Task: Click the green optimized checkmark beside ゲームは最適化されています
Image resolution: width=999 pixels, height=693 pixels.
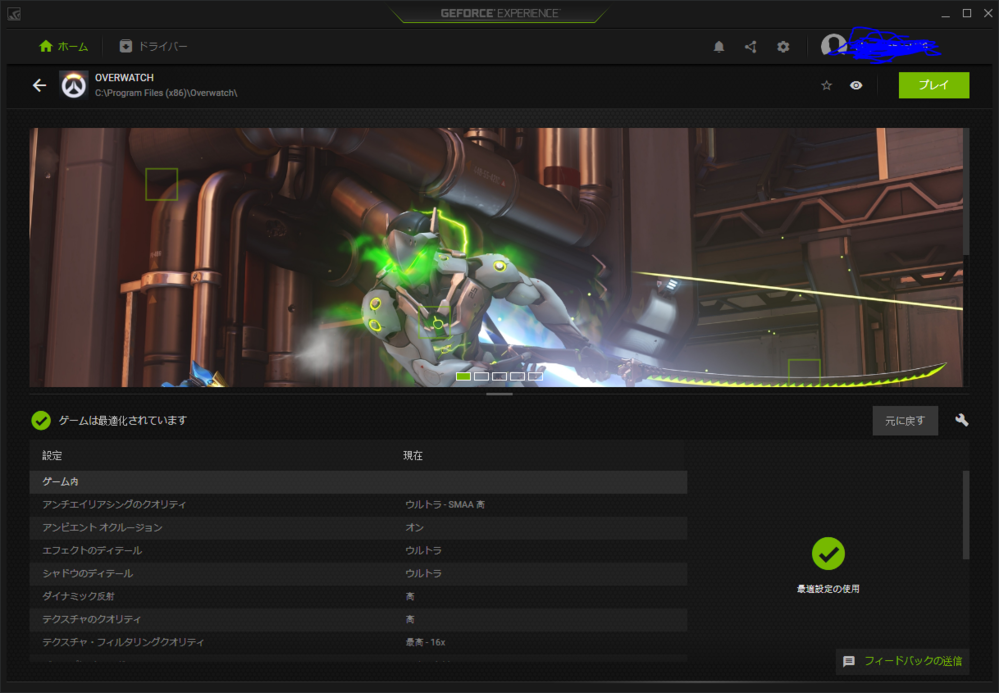Action: 41,420
